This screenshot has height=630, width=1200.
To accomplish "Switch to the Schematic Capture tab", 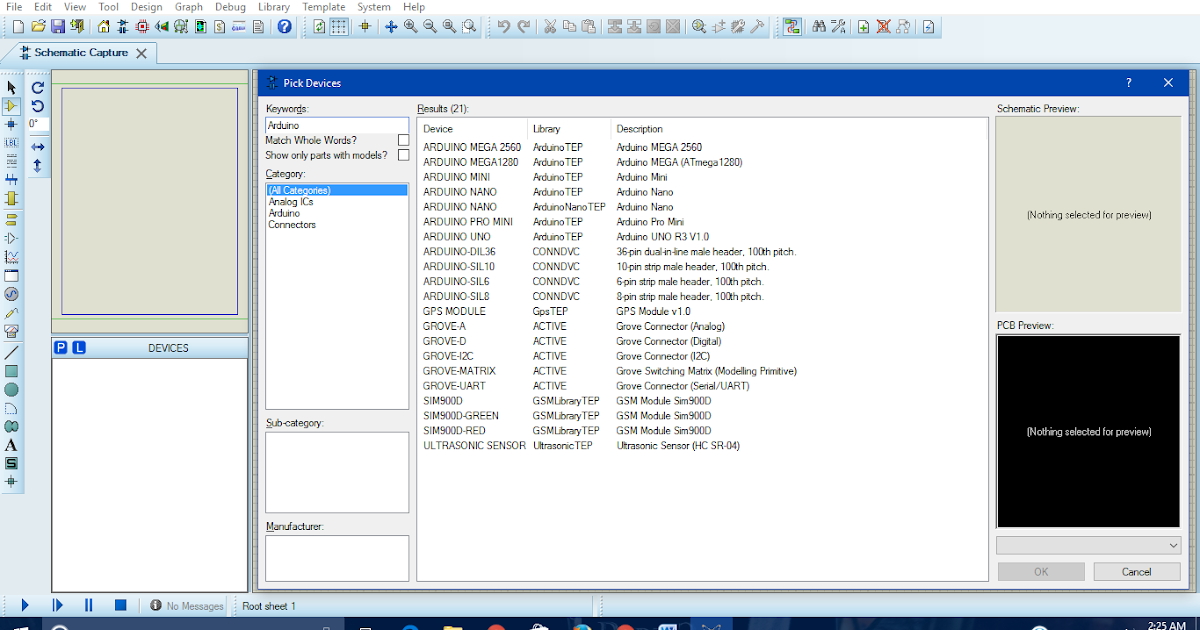I will click(80, 53).
